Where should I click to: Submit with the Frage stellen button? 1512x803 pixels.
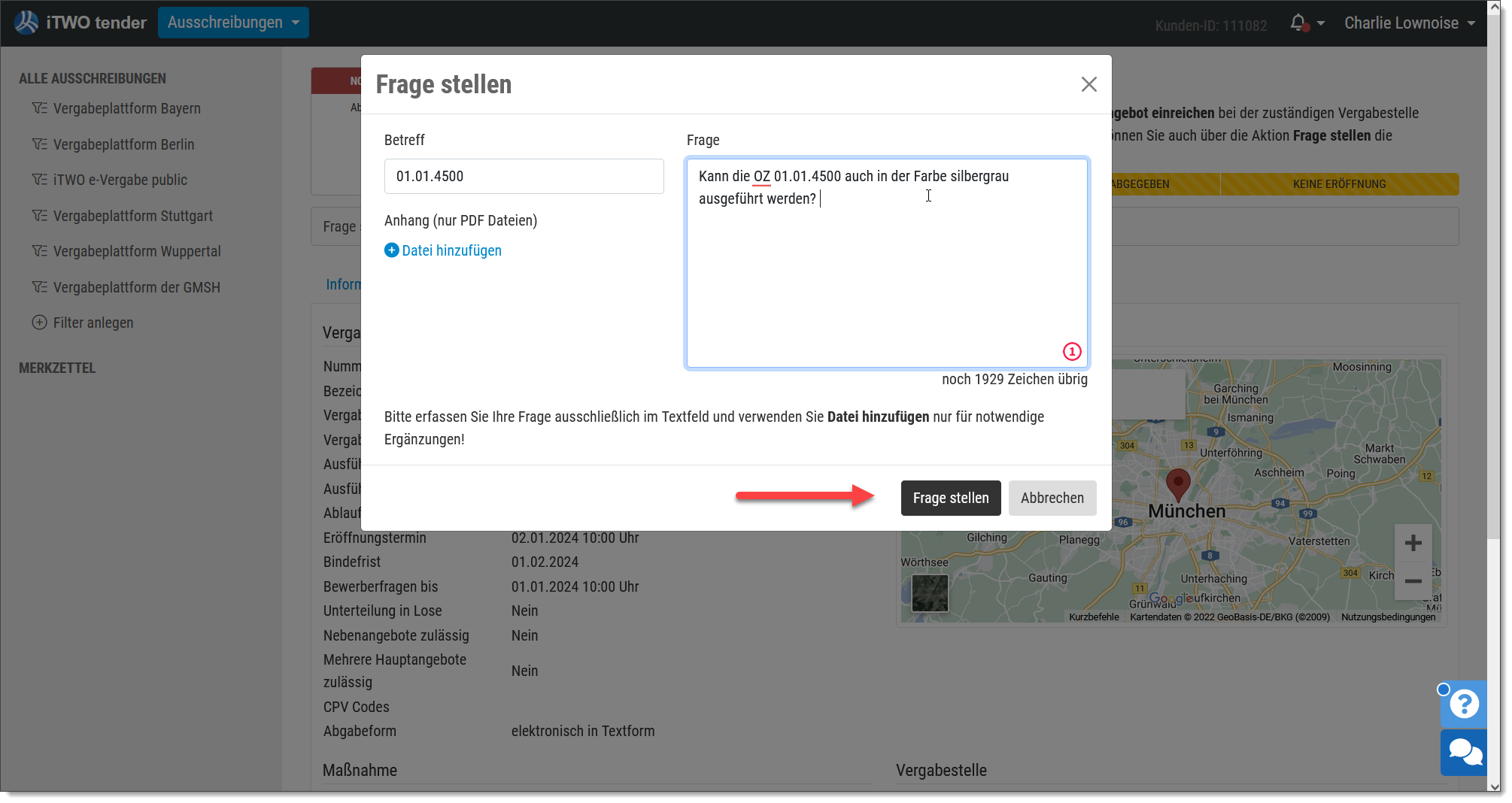pos(951,498)
